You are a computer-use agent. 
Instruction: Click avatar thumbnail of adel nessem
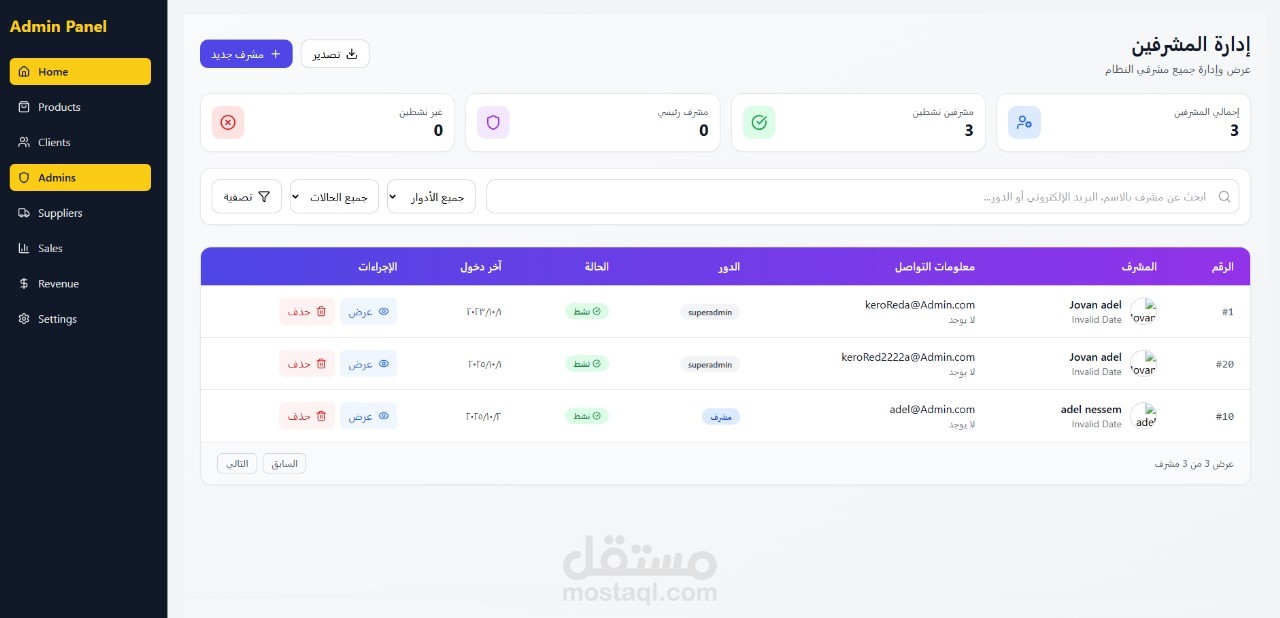tap(1143, 416)
